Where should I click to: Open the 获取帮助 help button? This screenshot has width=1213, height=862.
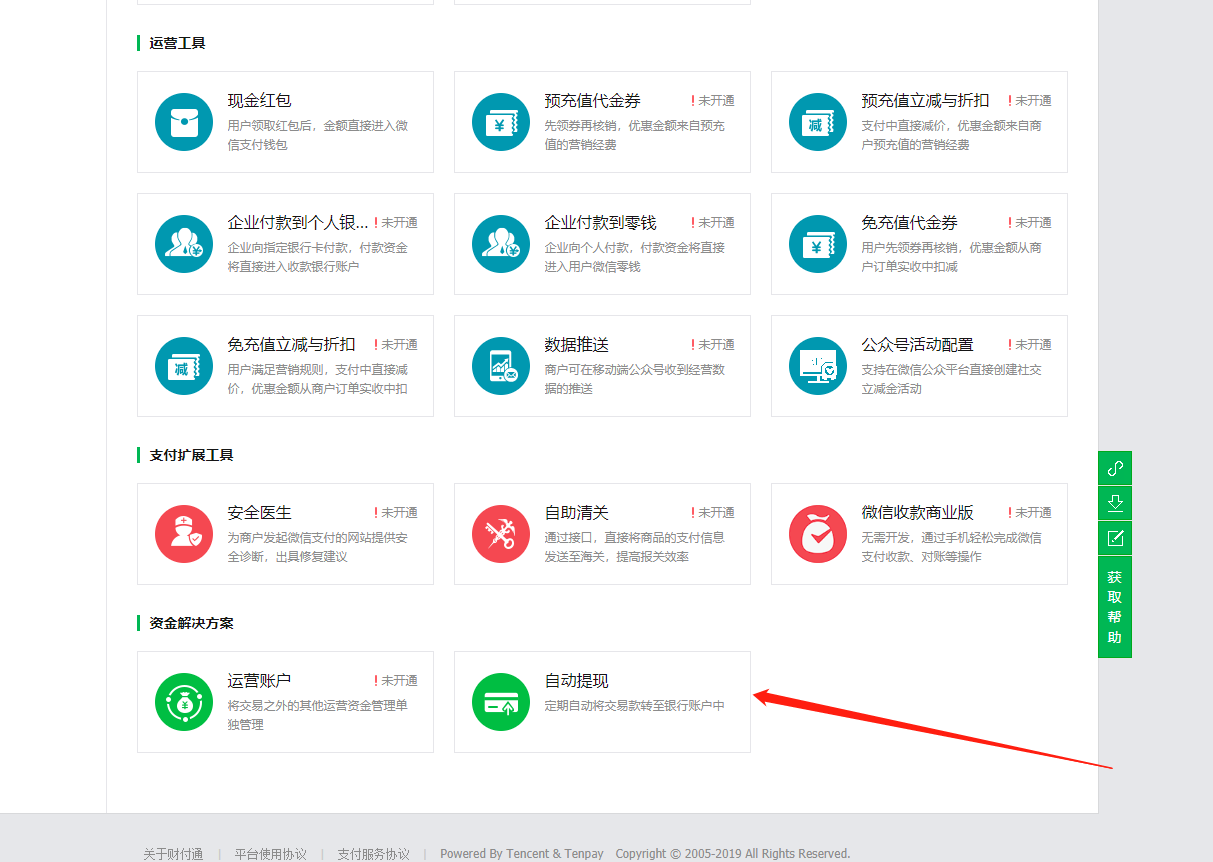1115,607
